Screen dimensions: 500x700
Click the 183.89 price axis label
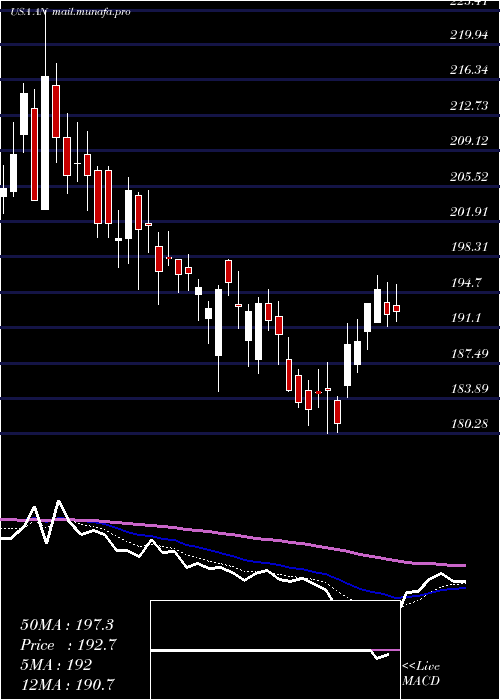point(469,389)
